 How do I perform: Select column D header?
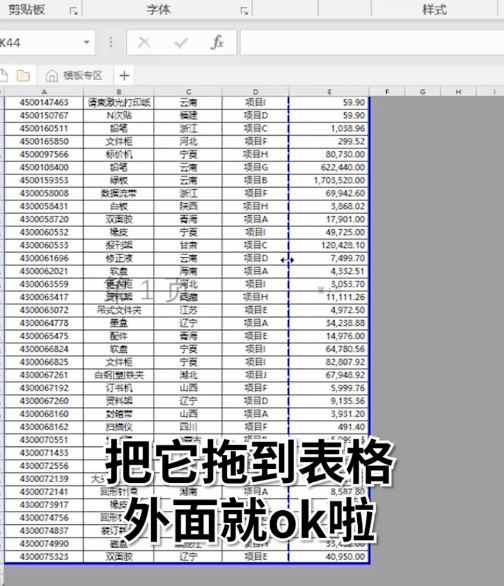point(255,92)
